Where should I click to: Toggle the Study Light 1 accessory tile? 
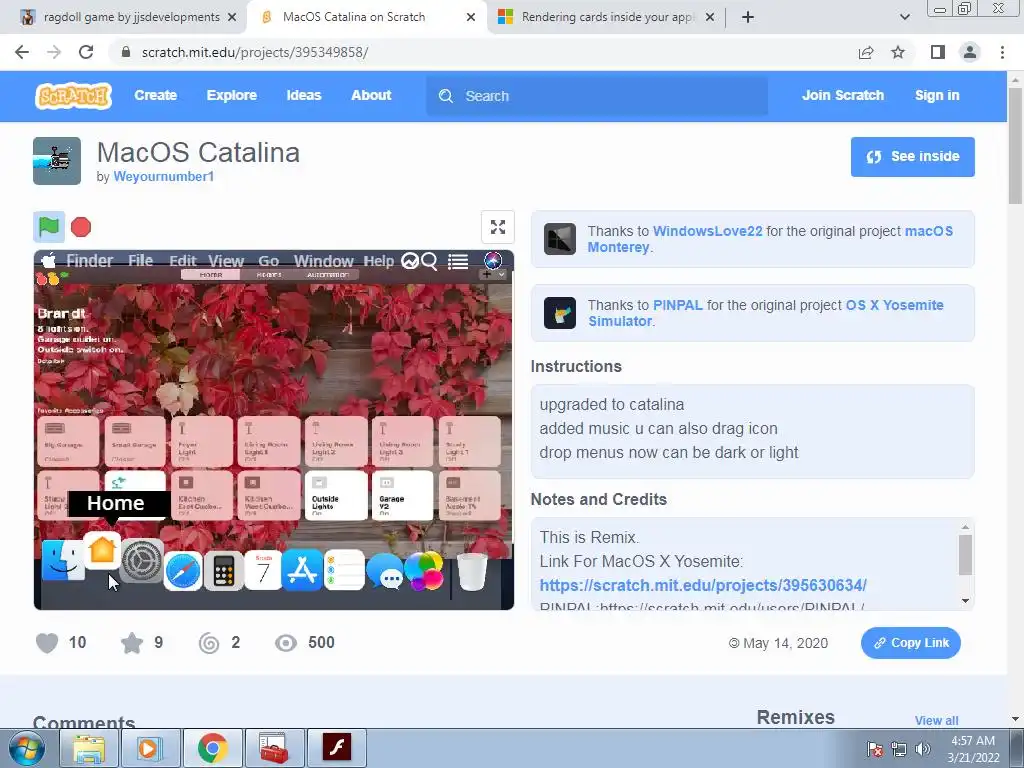470,441
